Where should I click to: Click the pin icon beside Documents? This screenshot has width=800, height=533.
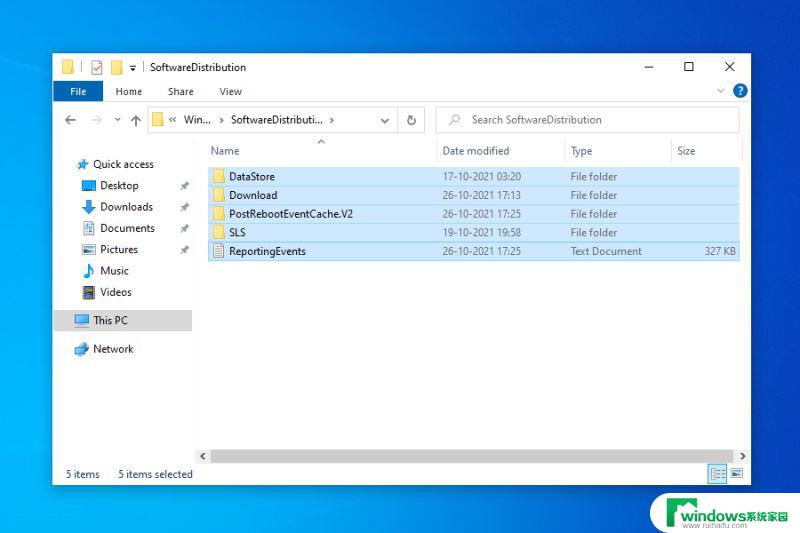point(185,229)
